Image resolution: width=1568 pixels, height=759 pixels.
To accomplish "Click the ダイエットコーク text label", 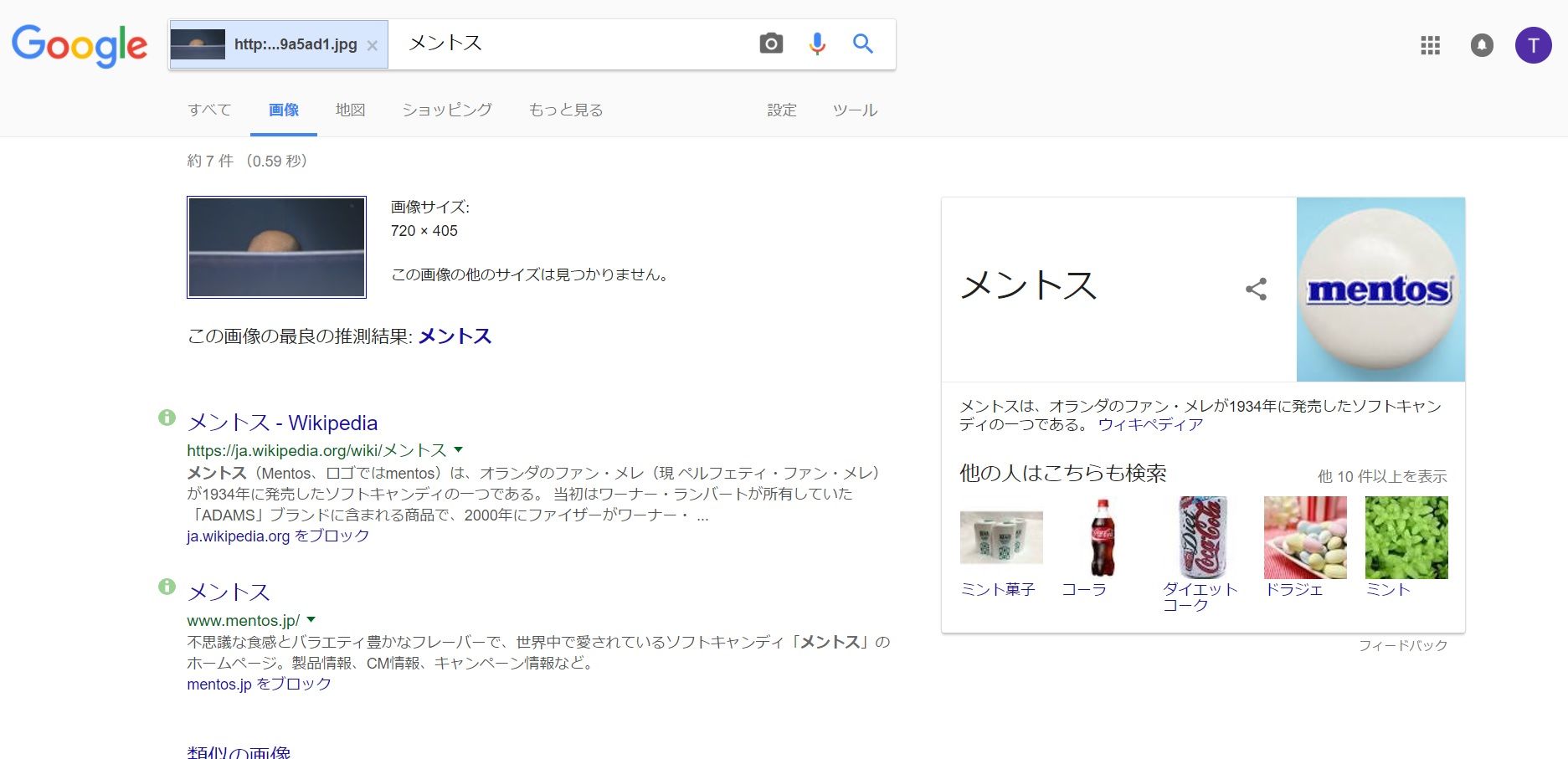I will point(1200,597).
